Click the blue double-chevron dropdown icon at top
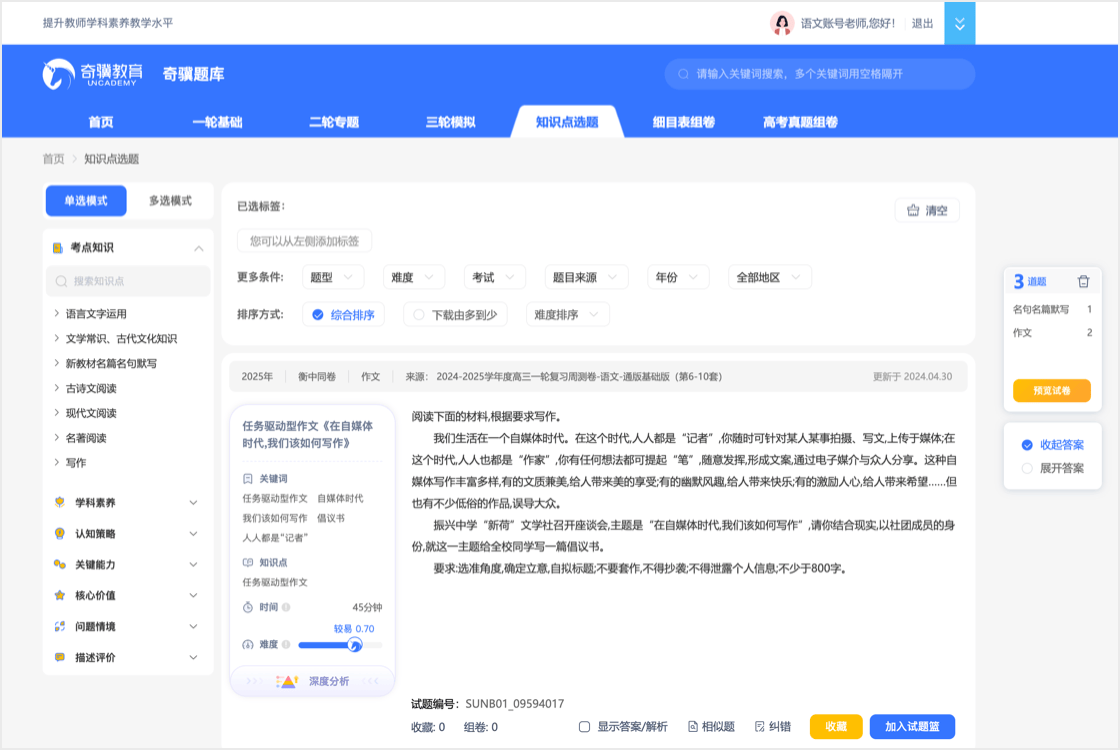Image resolution: width=1120 pixels, height=750 pixels. (960, 23)
